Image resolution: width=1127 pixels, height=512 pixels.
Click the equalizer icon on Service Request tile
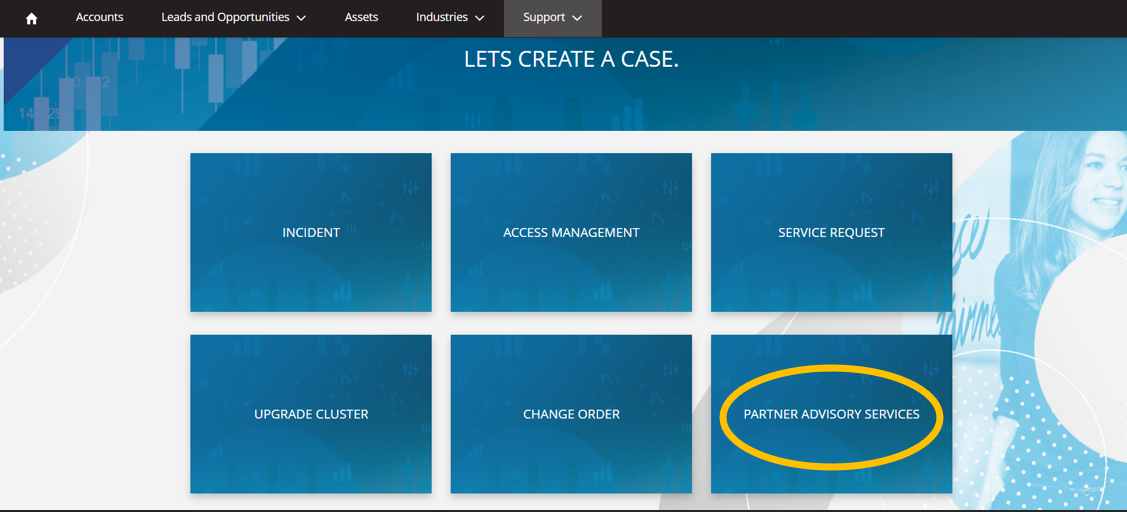930,188
